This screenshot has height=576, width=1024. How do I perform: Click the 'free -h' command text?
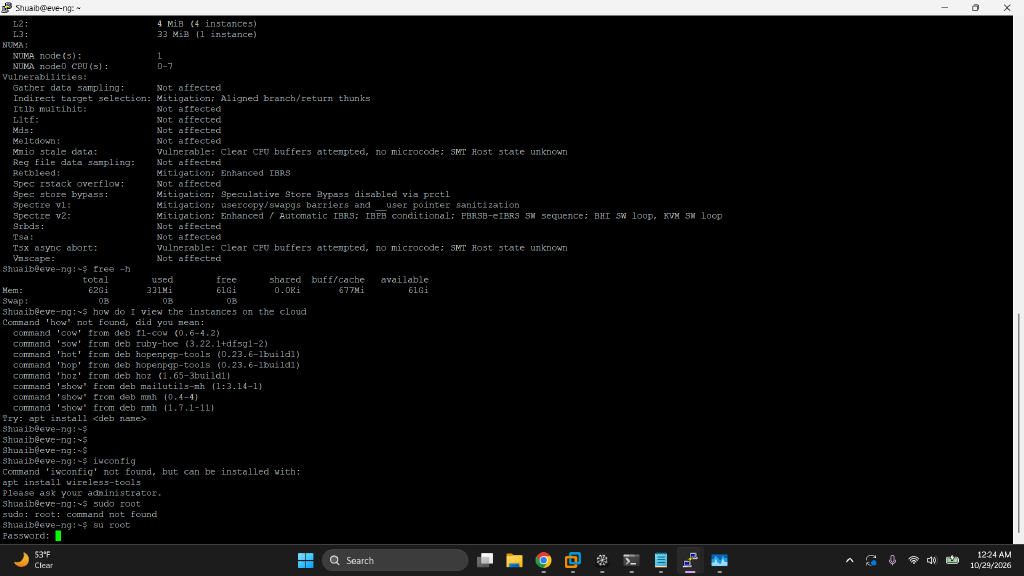pyautogui.click(x=112, y=269)
